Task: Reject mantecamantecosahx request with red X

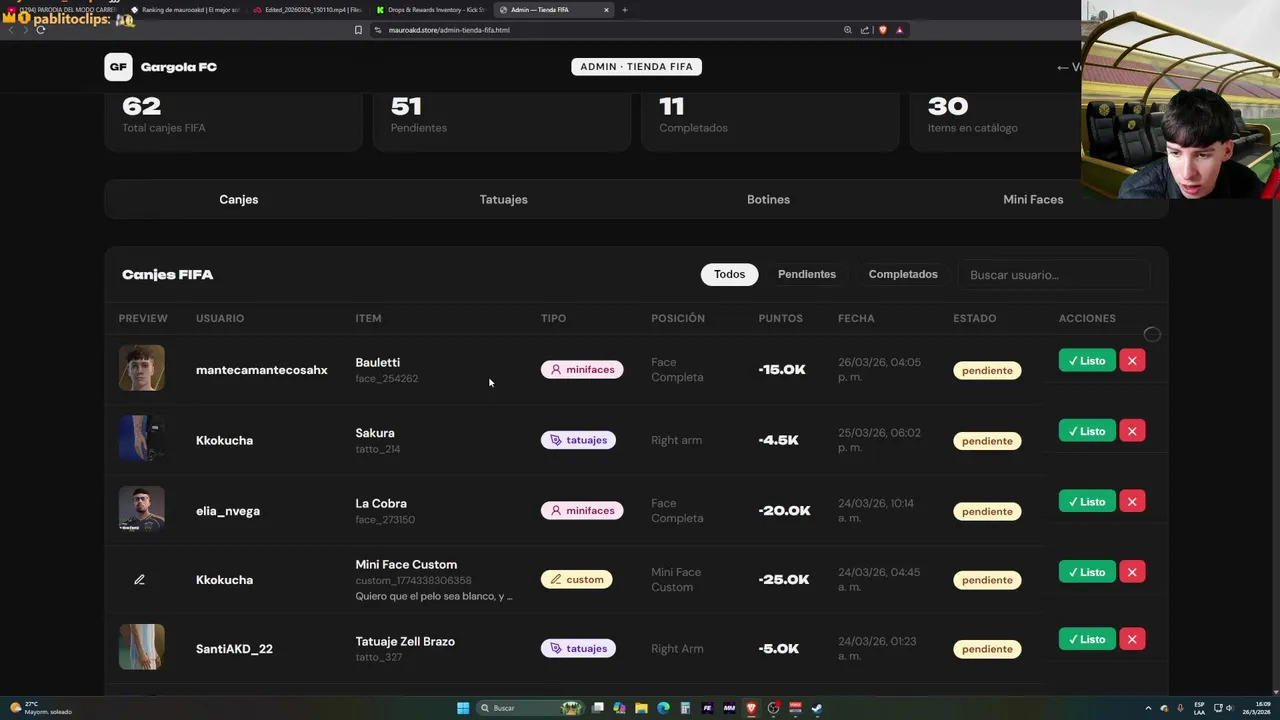Action: 1132,360
